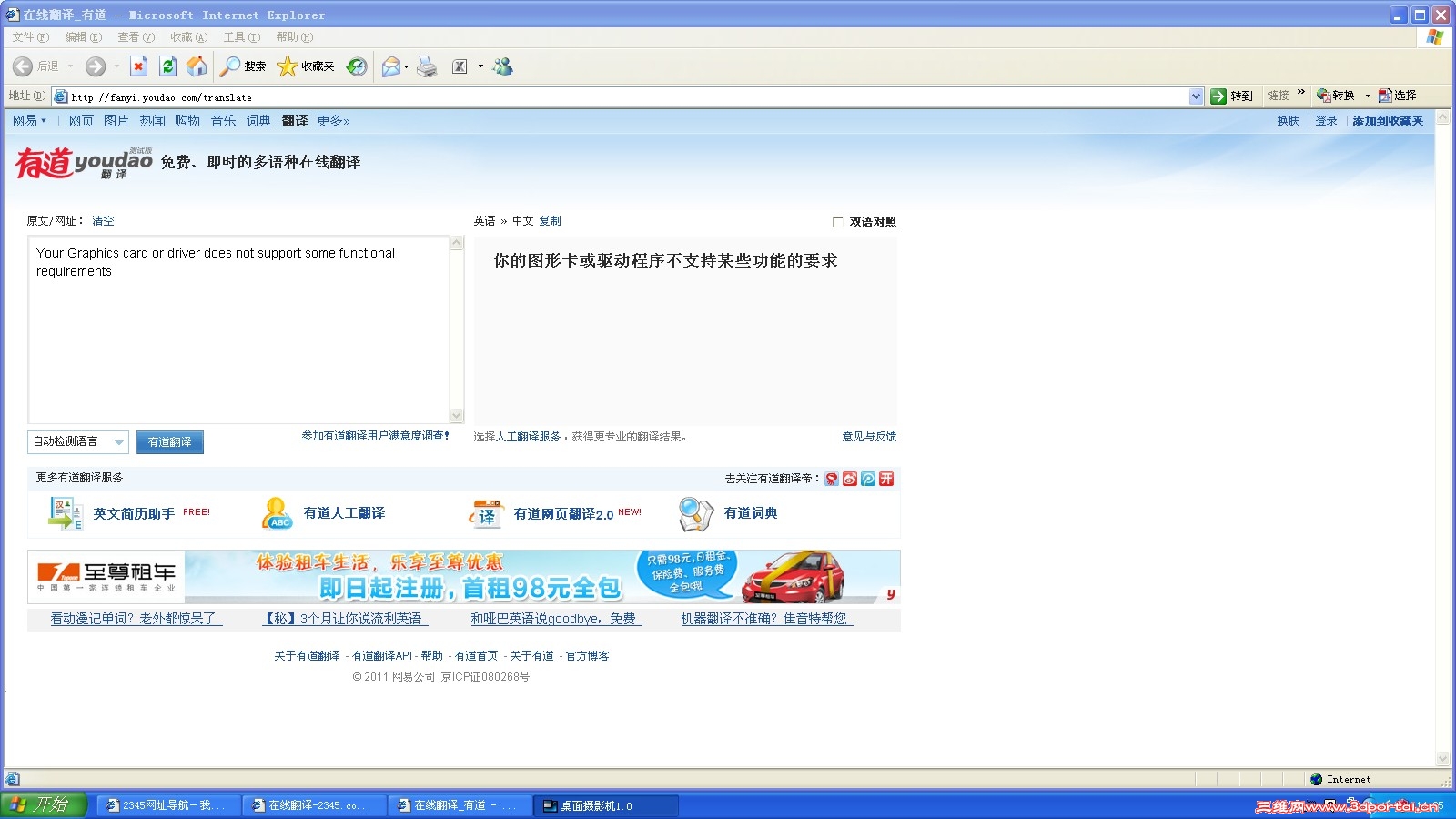Screen dimensions: 1456x819
Task: Click the 至尊租车 car rental banner ad
Action: click(x=464, y=577)
